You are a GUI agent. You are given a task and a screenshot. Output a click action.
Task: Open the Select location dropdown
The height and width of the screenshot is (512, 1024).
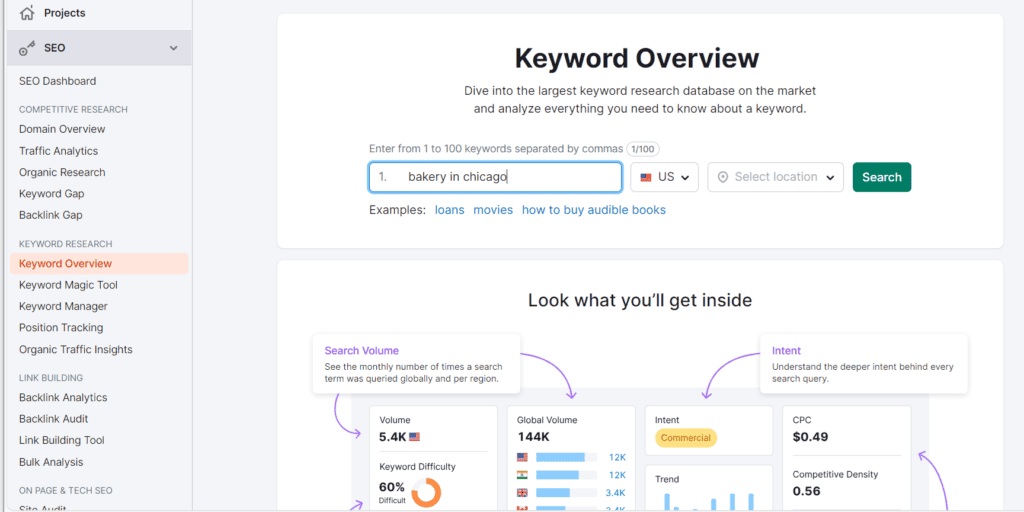[x=775, y=177]
